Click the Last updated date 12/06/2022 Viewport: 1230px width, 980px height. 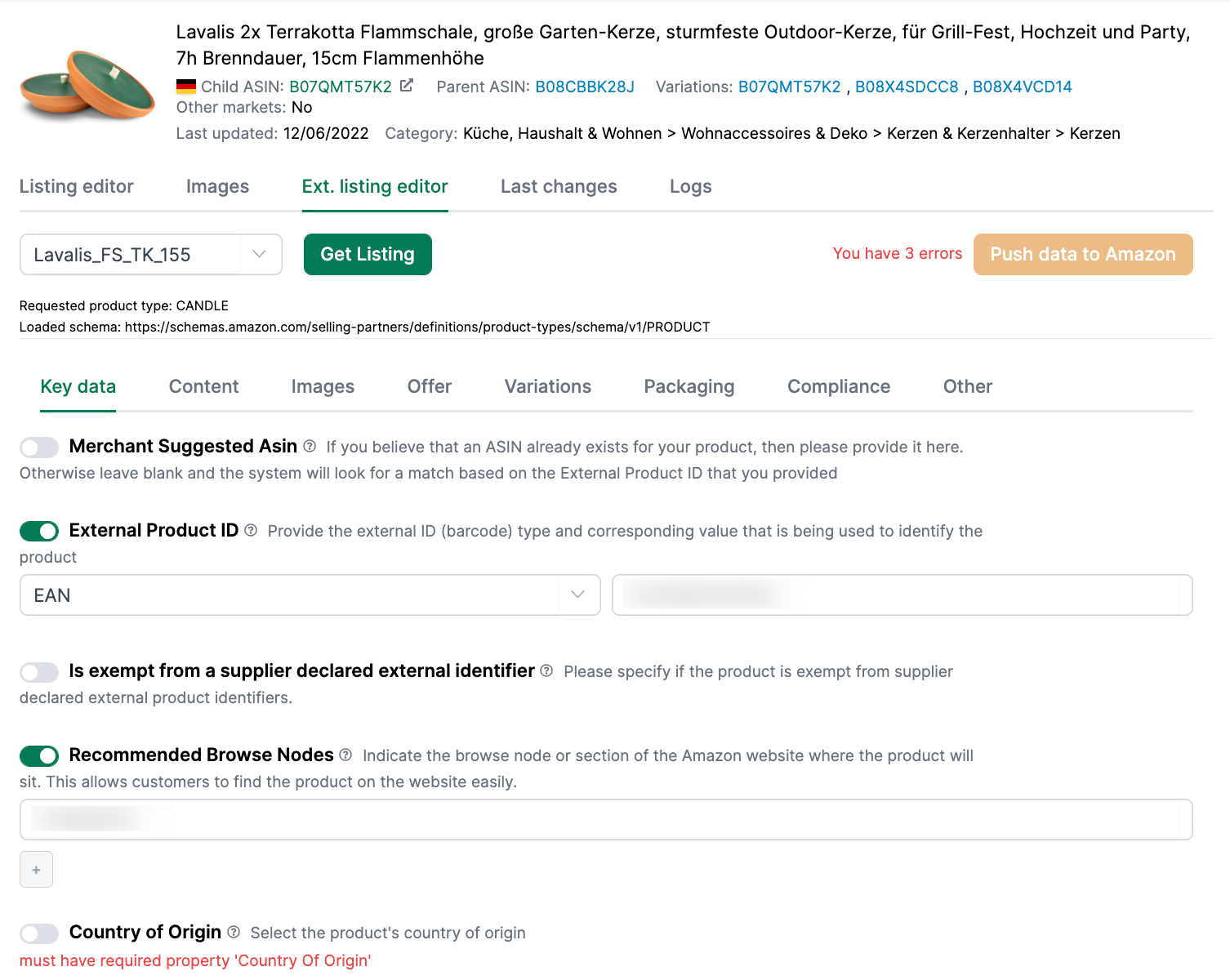(326, 133)
